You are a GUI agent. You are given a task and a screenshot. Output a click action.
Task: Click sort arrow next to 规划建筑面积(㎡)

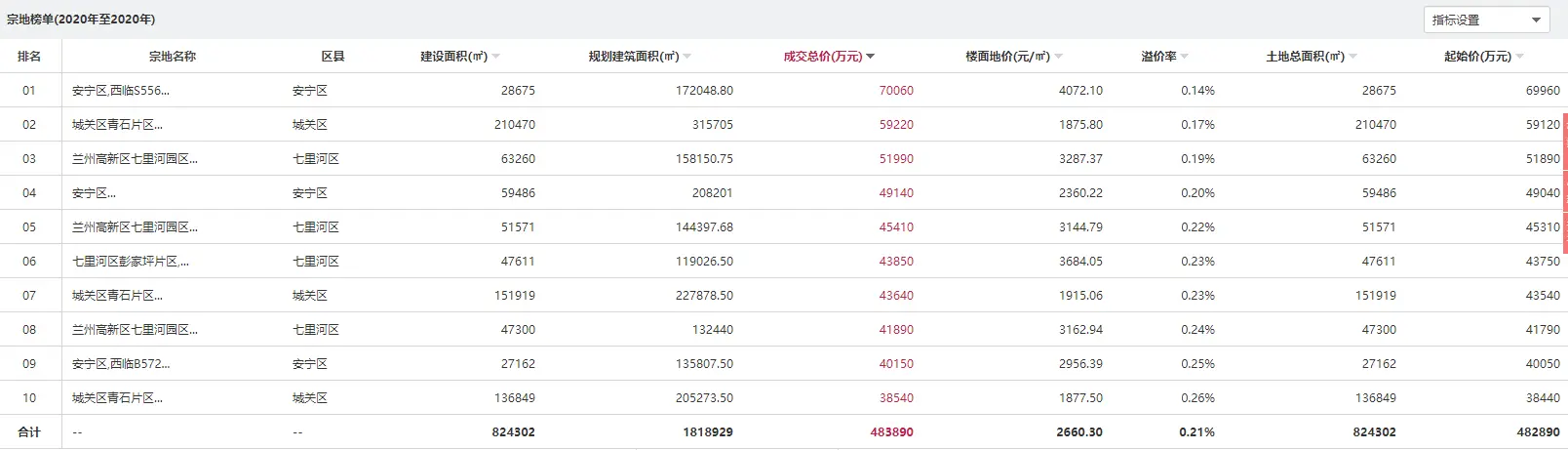point(687,57)
